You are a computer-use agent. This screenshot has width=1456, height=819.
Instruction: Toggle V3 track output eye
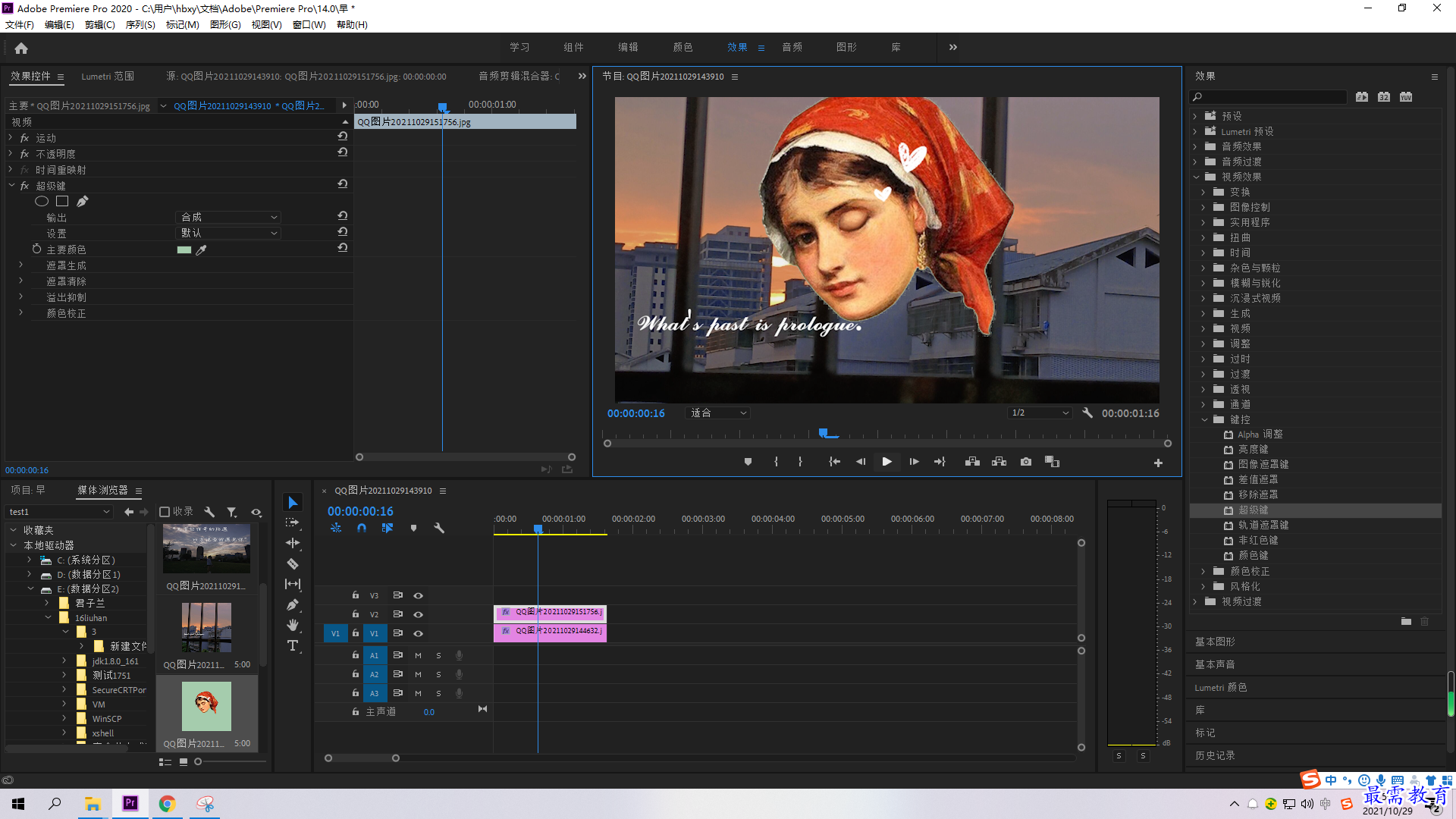pyautogui.click(x=418, y=596)
